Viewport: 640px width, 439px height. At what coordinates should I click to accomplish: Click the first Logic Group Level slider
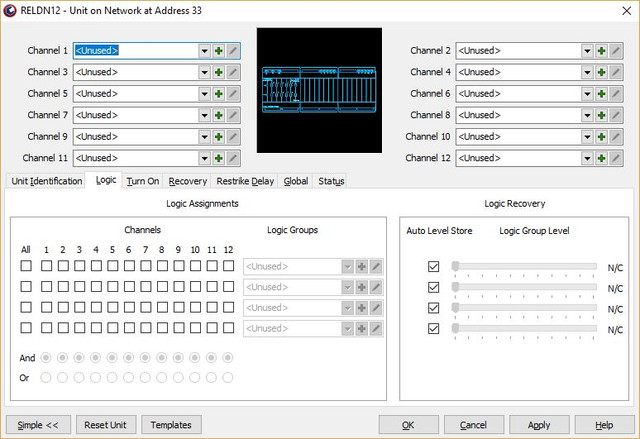[524, 267]
